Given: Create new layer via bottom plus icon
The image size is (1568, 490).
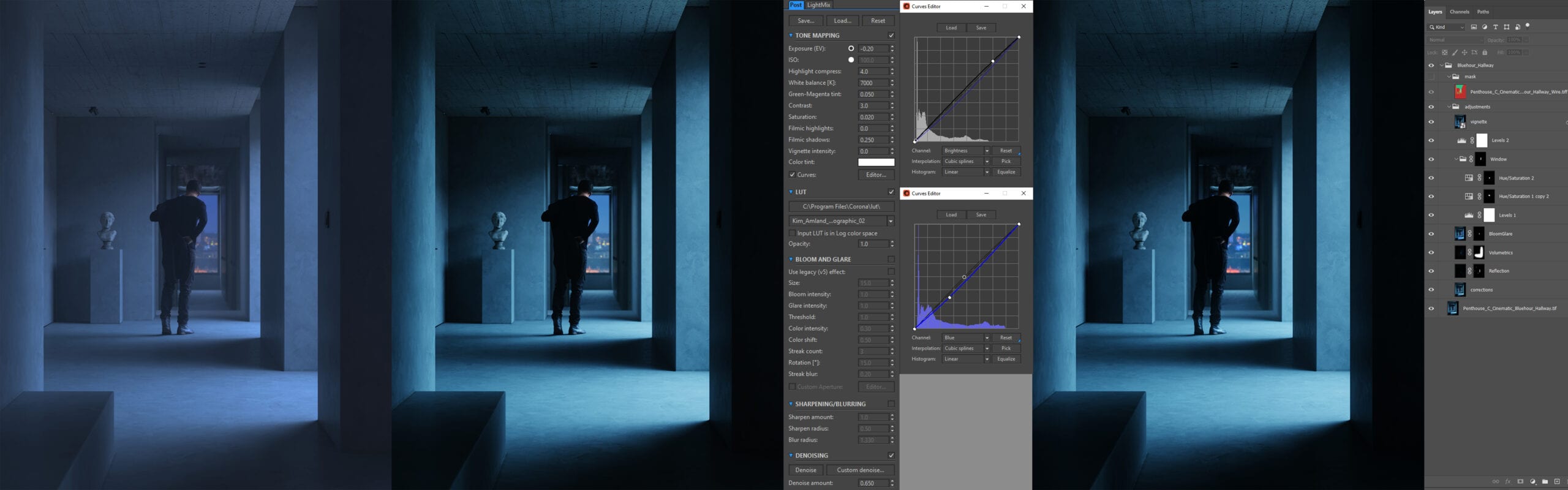Looking at the screenshot, I should click(1557, 482).
